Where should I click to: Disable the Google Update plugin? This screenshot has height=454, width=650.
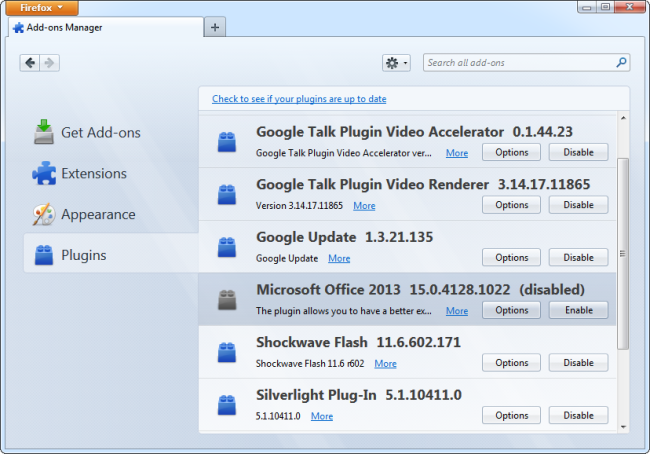[x=578, y=257]
